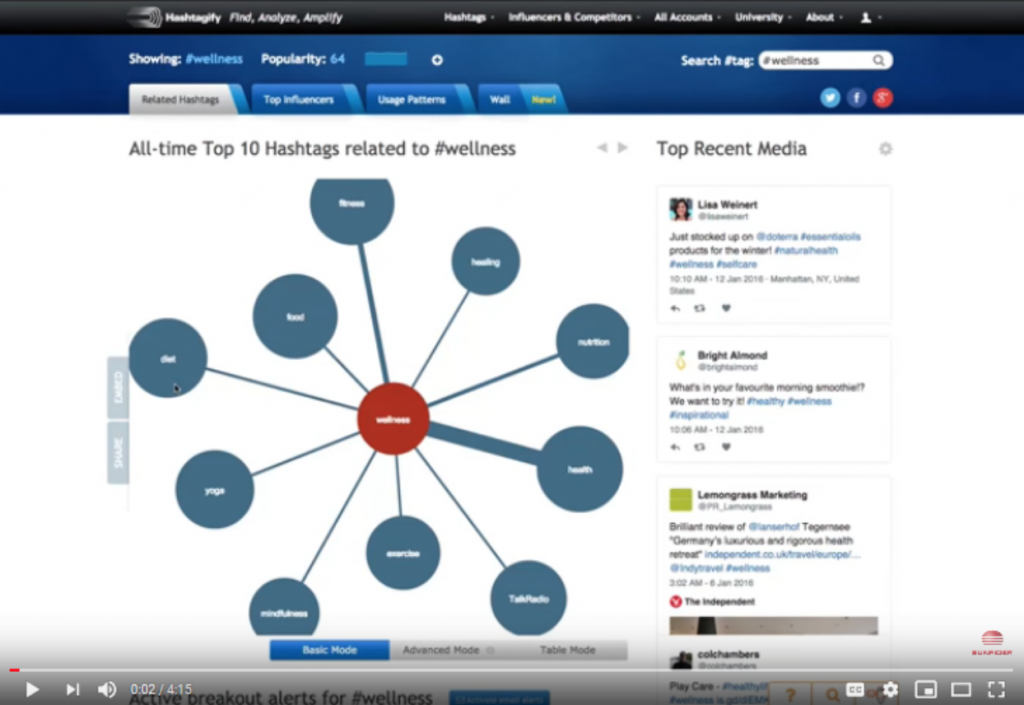Image resolution: width=1024 pixels, height=705 pixels.
Task: Go to previous hashtag chart arrow
Action: pos(602,148)
